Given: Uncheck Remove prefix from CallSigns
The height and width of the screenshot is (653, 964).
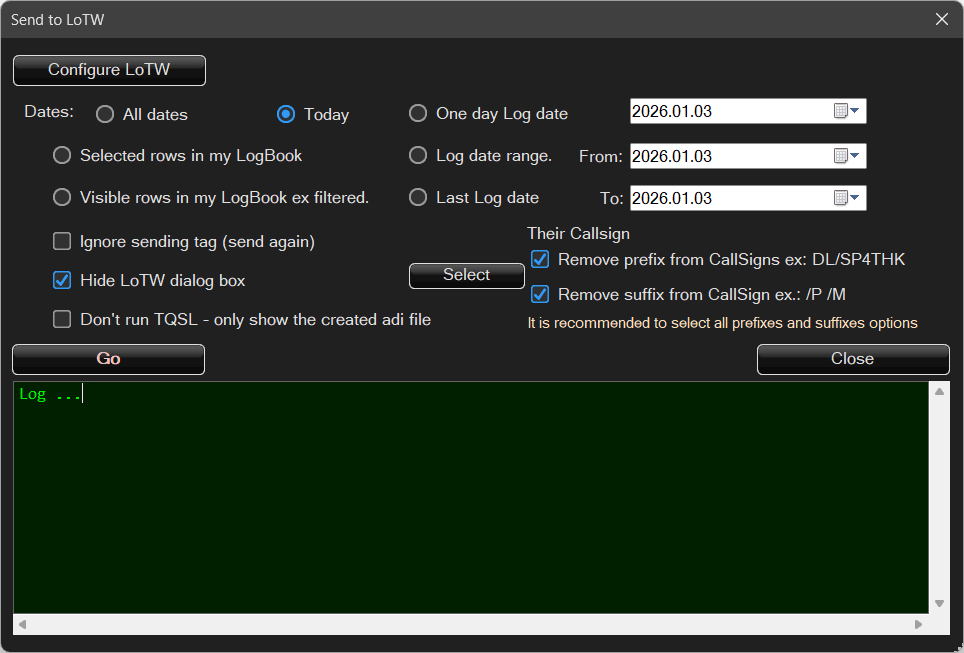Looking at the screenshot, I should tap(540, 260).
